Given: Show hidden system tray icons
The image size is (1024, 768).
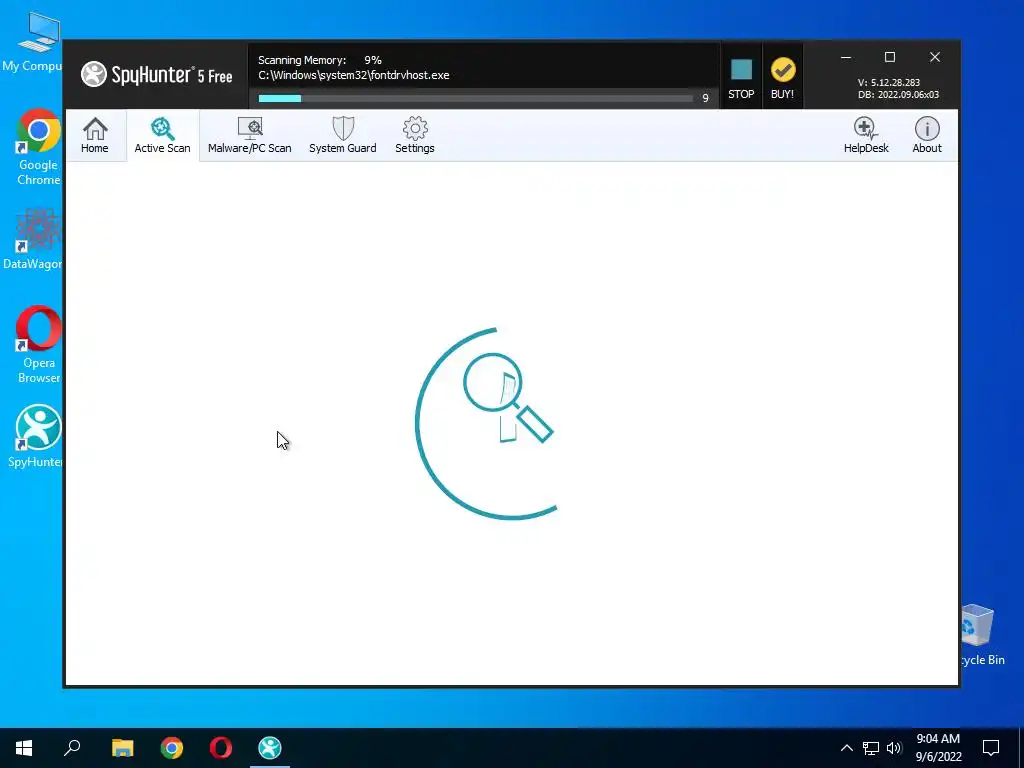Looking at the screenshot, I should click(x=846, y=748).
